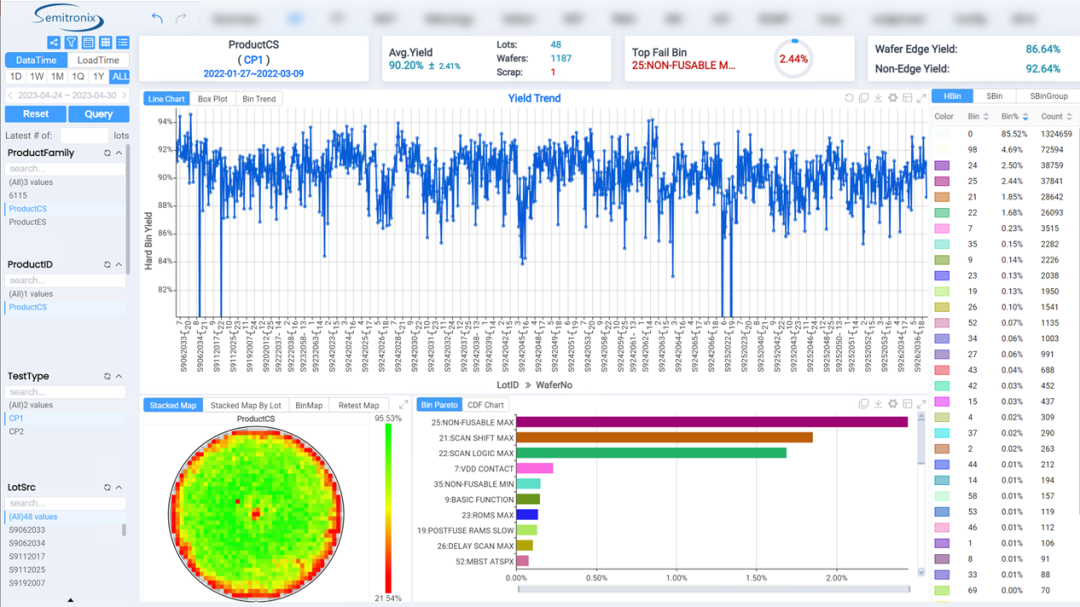Select the 1W time range option
1080x607 pixels.
37,77
